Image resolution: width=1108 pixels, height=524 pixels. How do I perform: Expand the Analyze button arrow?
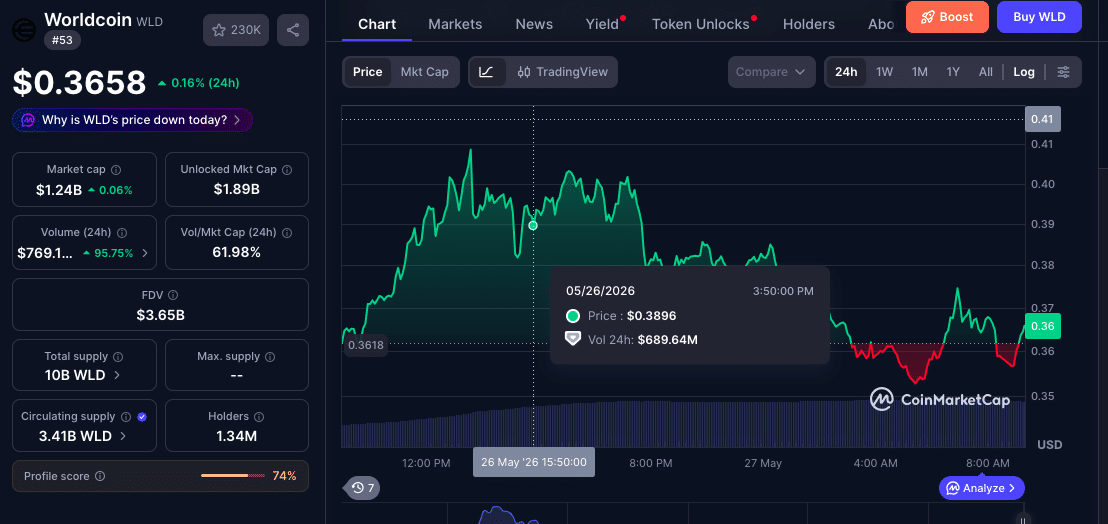(1012, 488)
